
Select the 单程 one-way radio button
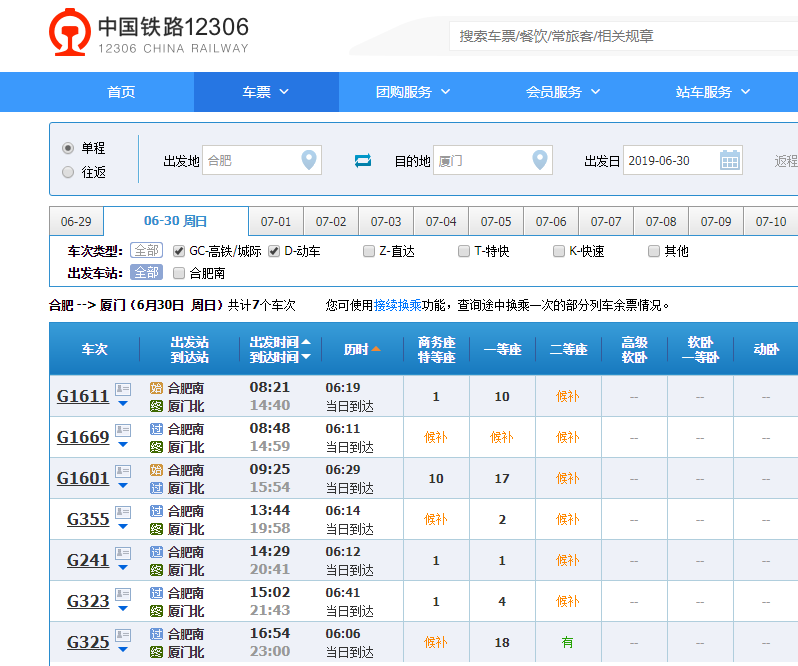coord(68,148)
